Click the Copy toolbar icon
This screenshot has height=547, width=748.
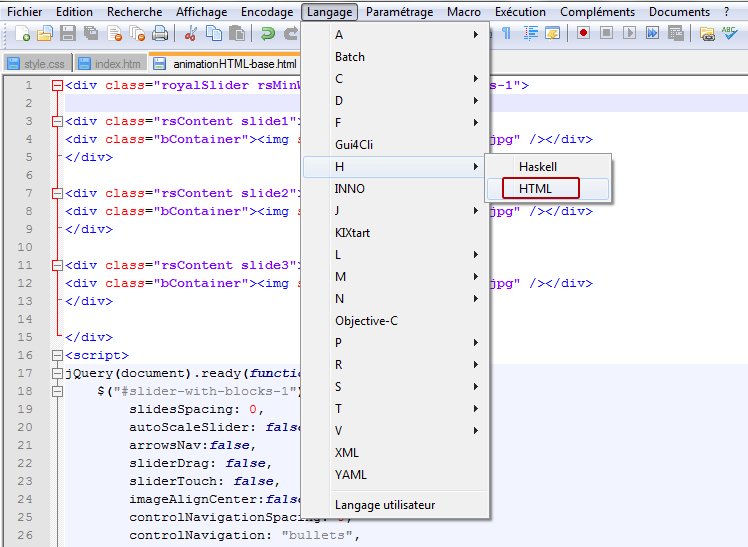coord(214,33)
